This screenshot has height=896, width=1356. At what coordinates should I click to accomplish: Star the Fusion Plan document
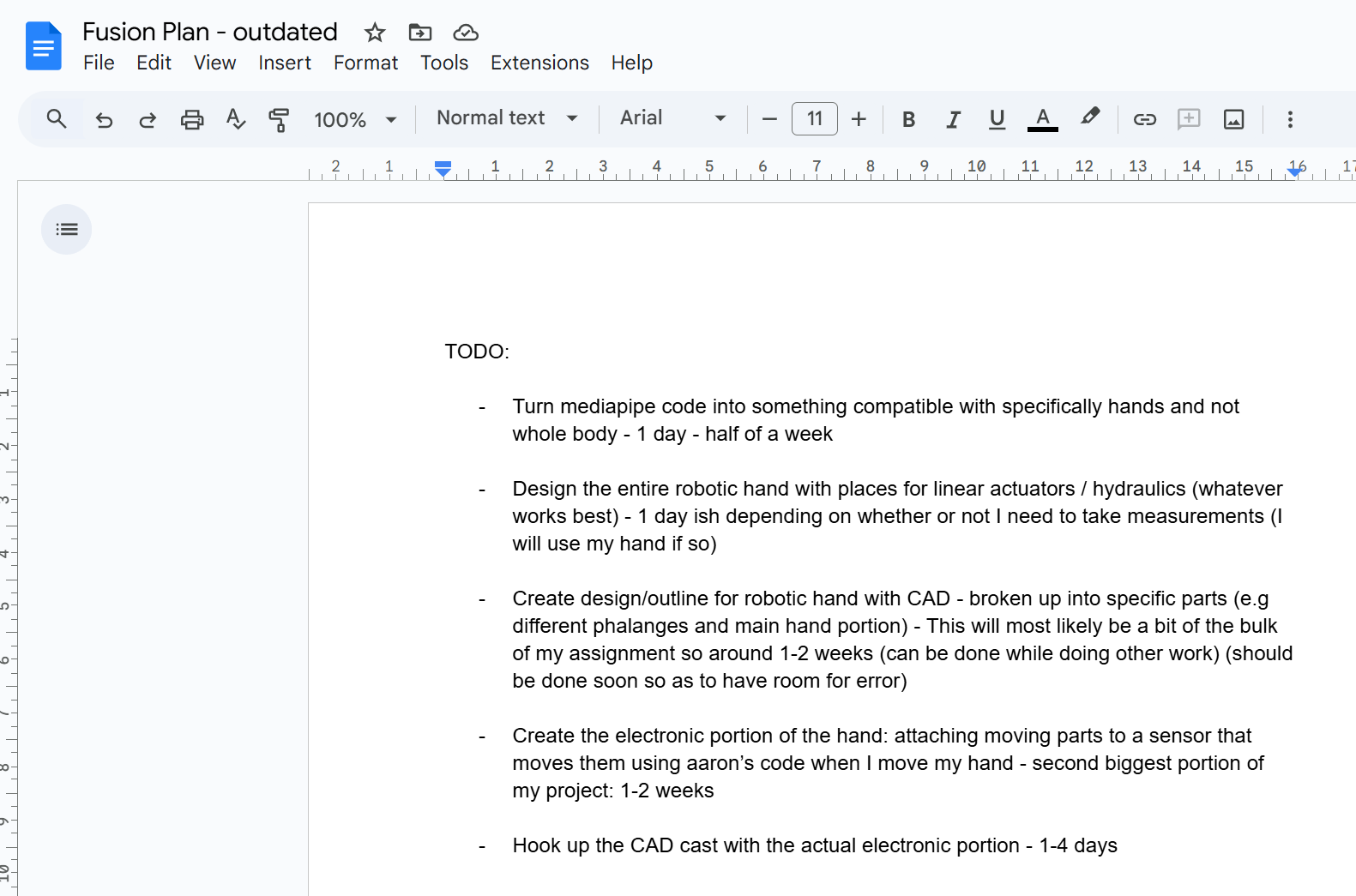[375, 33]
